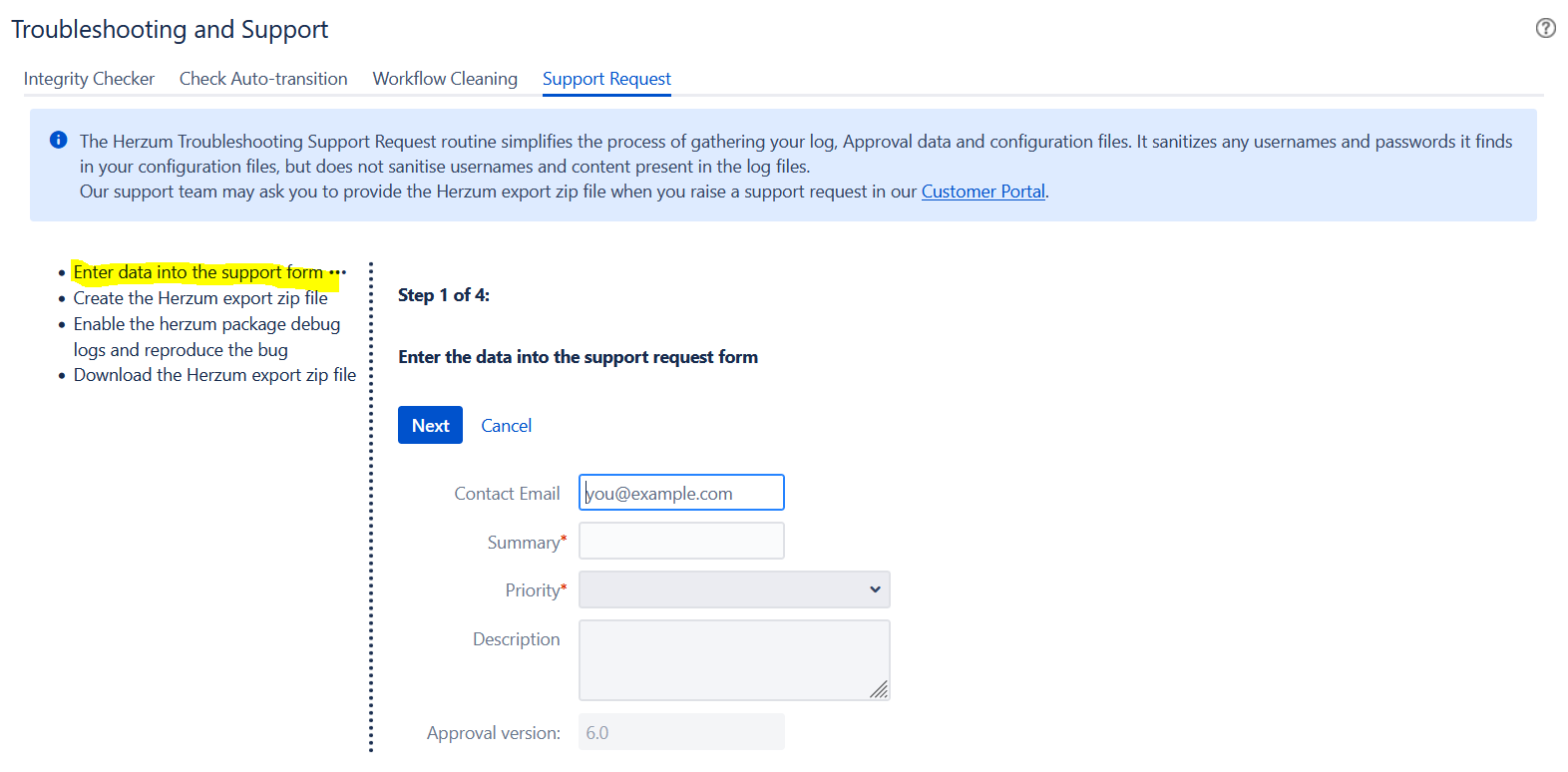This screenshot has height=772, width=1568.
Task: Grab the Description box resize handle
Action: [x=878, y=689]
